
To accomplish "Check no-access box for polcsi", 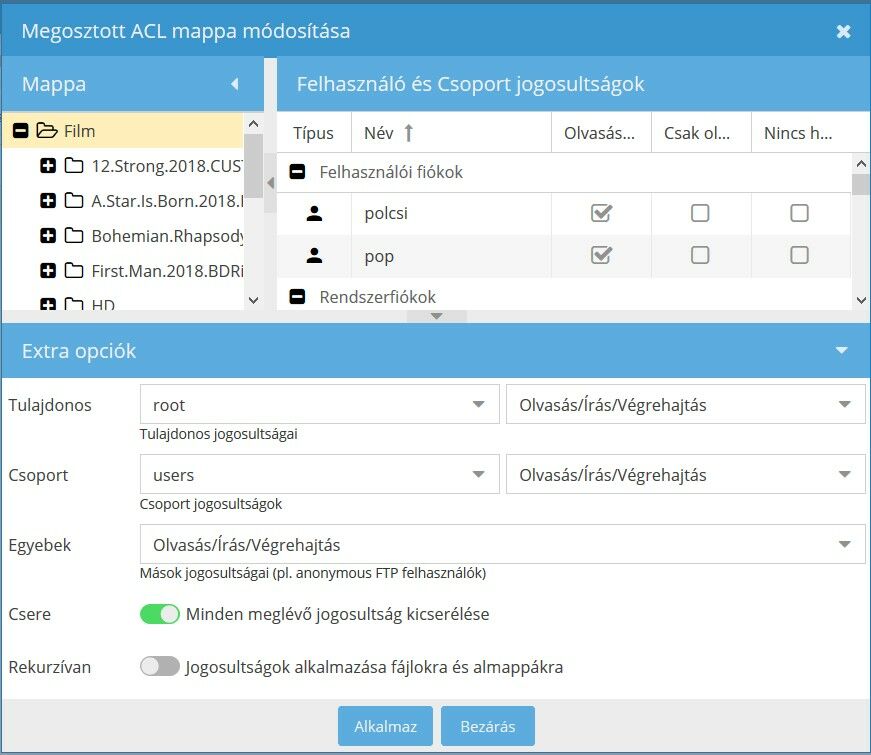I will click(799, 213).
